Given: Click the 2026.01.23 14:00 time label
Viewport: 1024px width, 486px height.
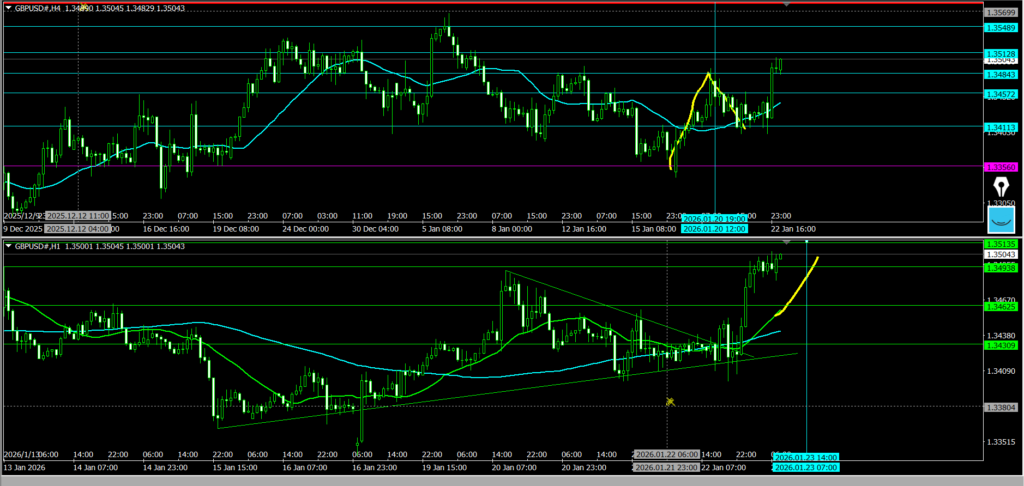Looking at the screenshot, I should click(x=805, y=457).
